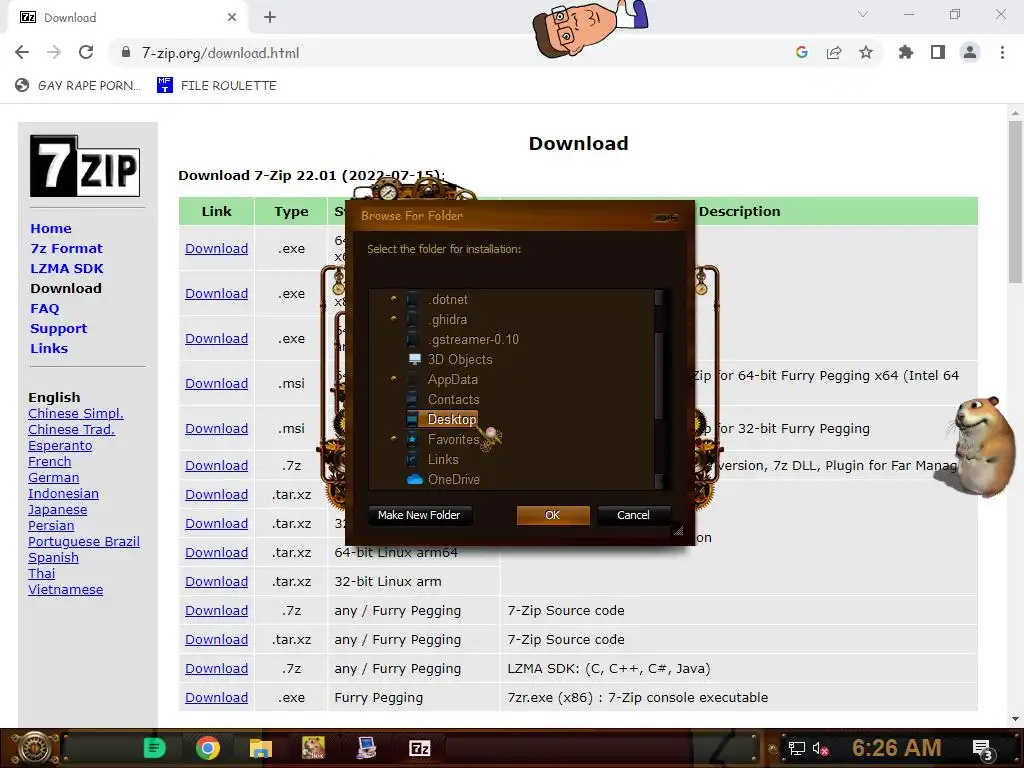Expand the Favorites folder node

[x=393, y=439]
